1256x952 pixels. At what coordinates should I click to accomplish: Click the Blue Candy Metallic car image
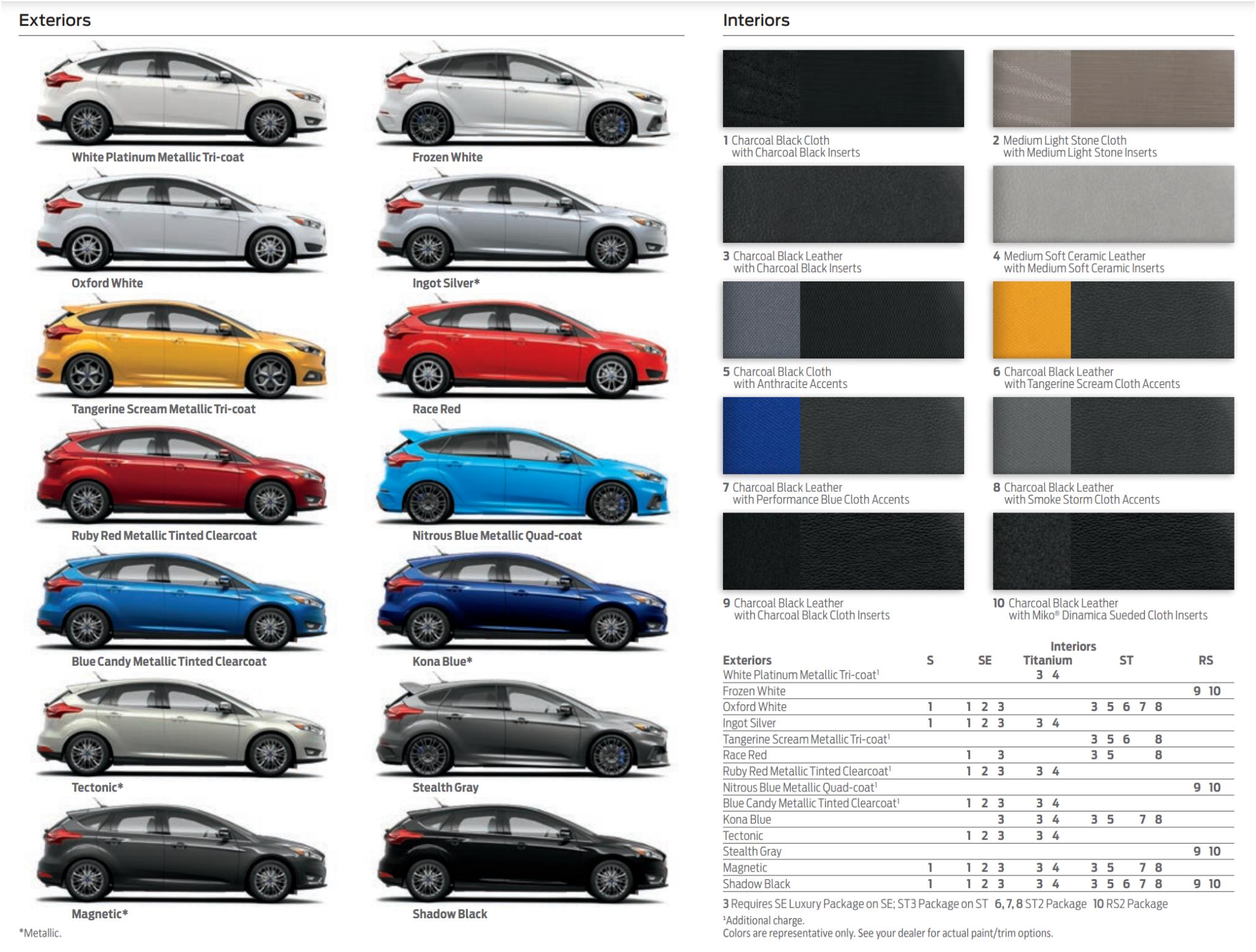[182, 599]
